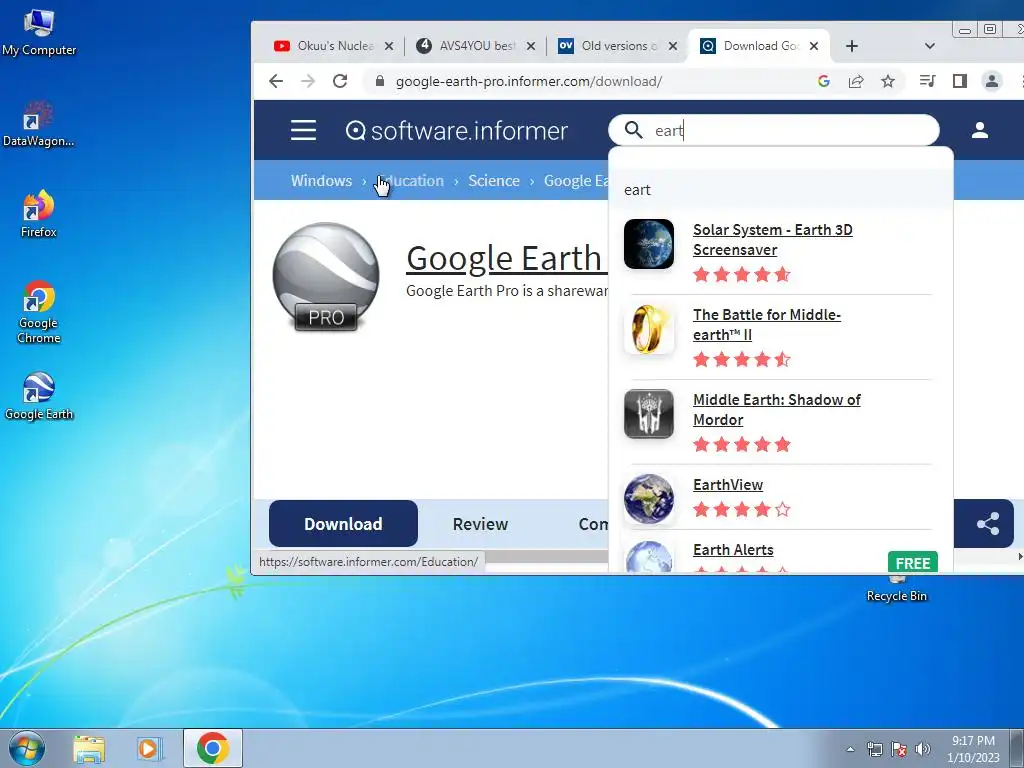
Task: Open the DataWagon desktop shortcut
Action: coord(39,124)
